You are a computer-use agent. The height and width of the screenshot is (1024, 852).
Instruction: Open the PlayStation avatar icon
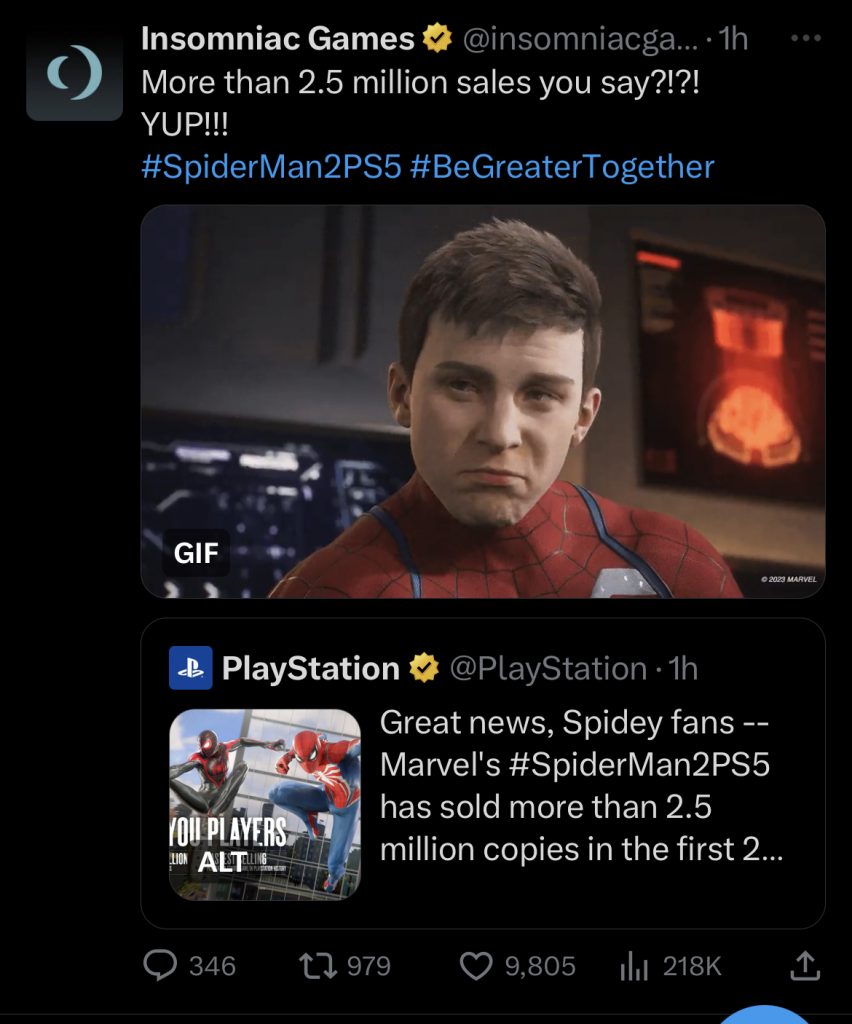(190, 668)
